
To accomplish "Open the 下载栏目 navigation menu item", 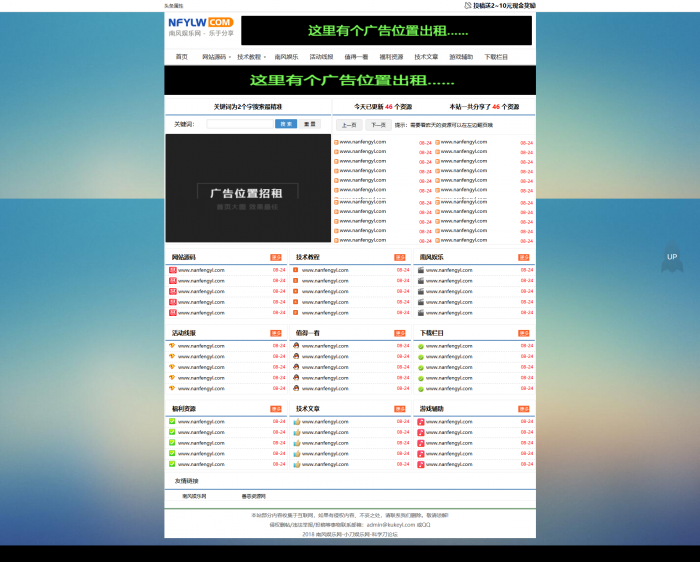I will [496, 57].
